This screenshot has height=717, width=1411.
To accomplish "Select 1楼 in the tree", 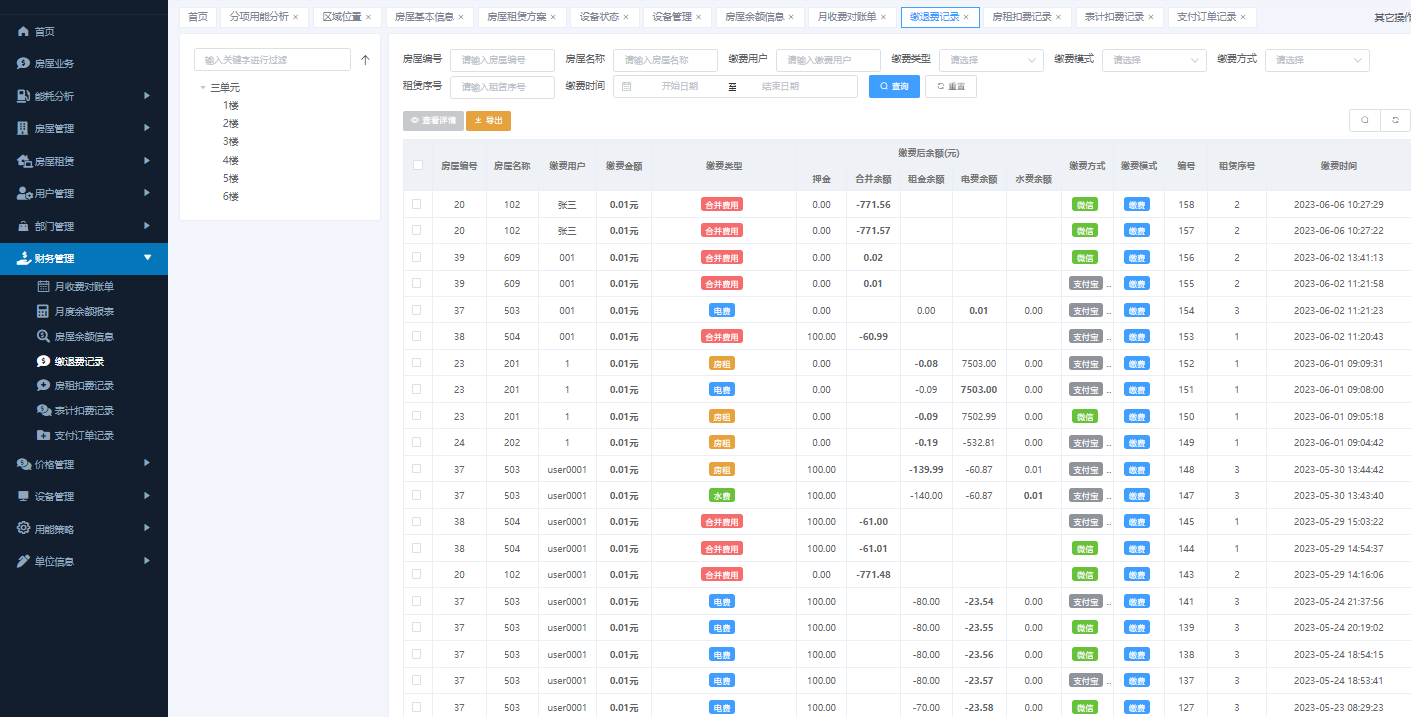I will click(231, 105).
